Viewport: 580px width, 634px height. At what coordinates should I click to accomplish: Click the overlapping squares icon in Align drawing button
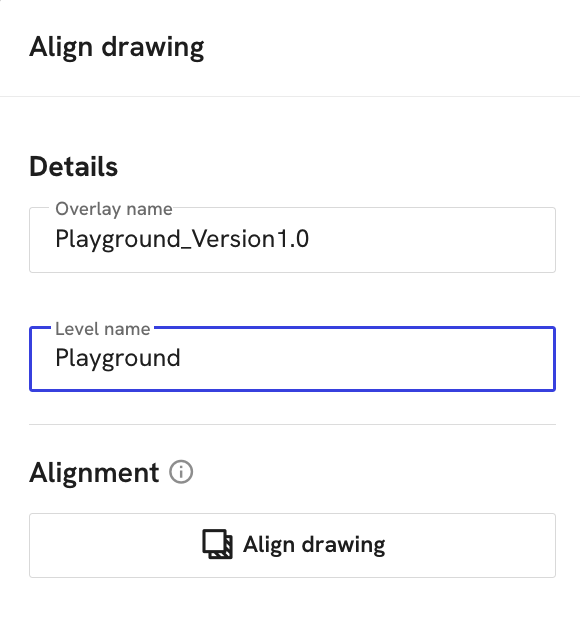218,544
